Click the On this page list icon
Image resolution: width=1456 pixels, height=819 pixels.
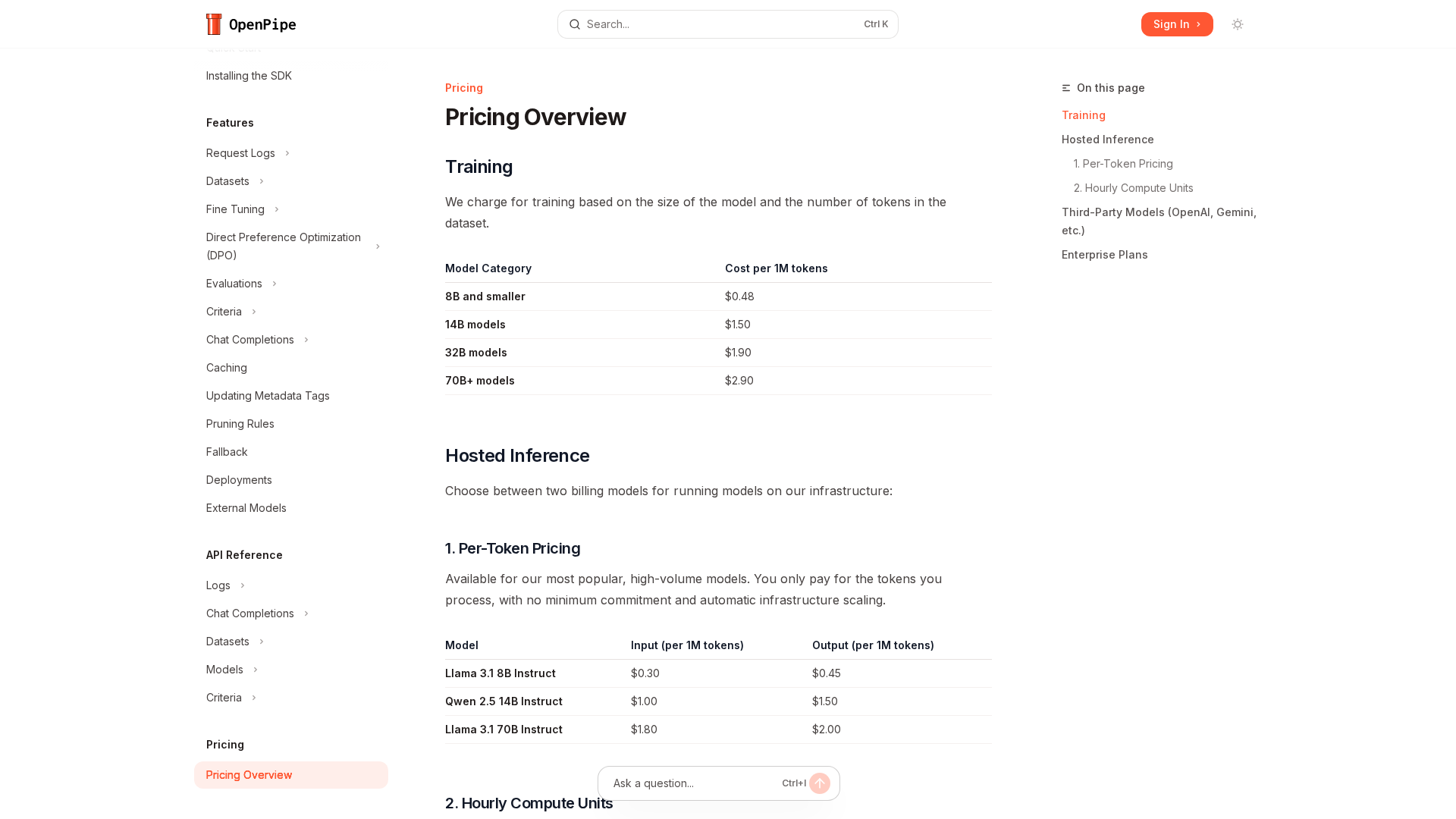tap(1066, 88)
